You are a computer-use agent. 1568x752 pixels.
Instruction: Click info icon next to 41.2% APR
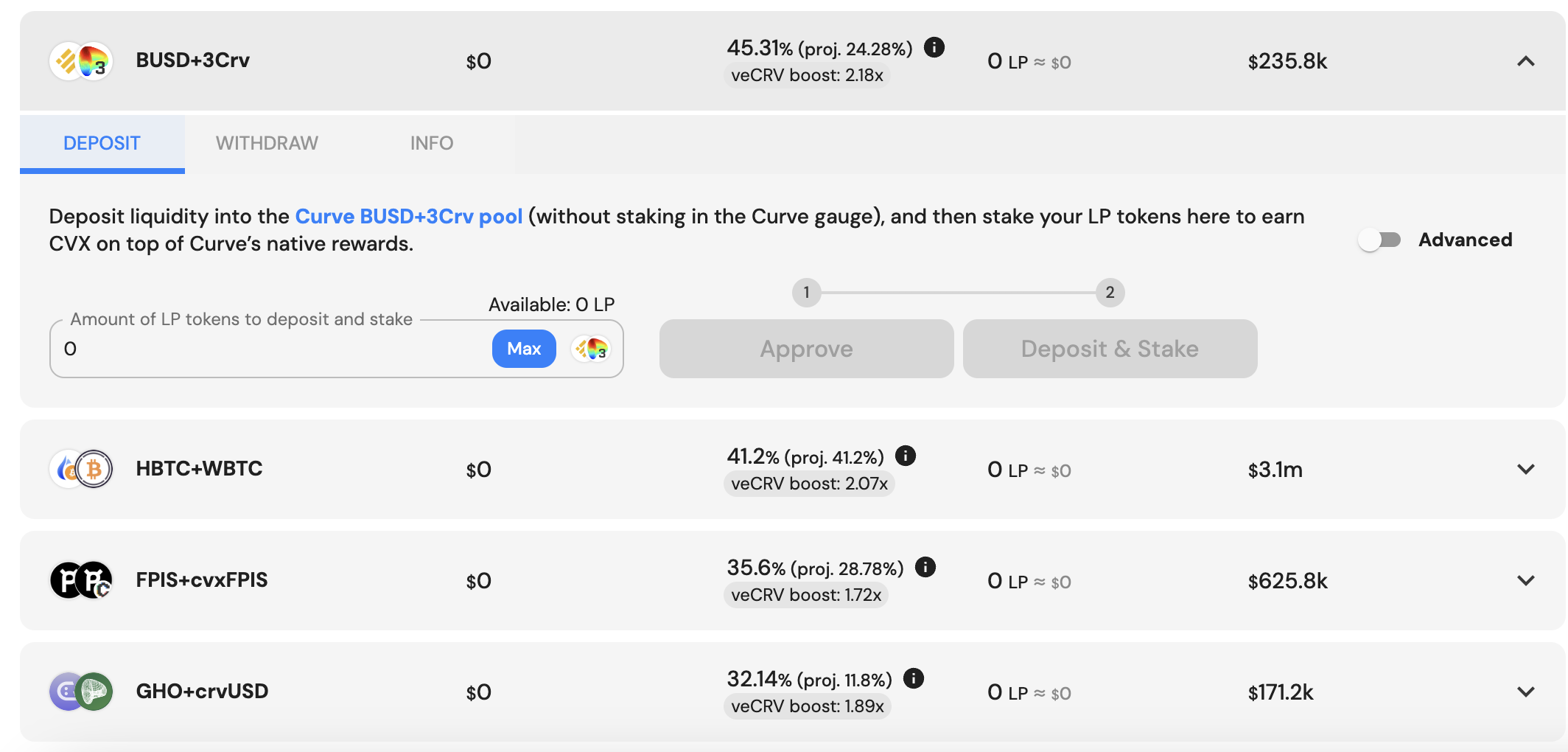[x=906, y=456]
